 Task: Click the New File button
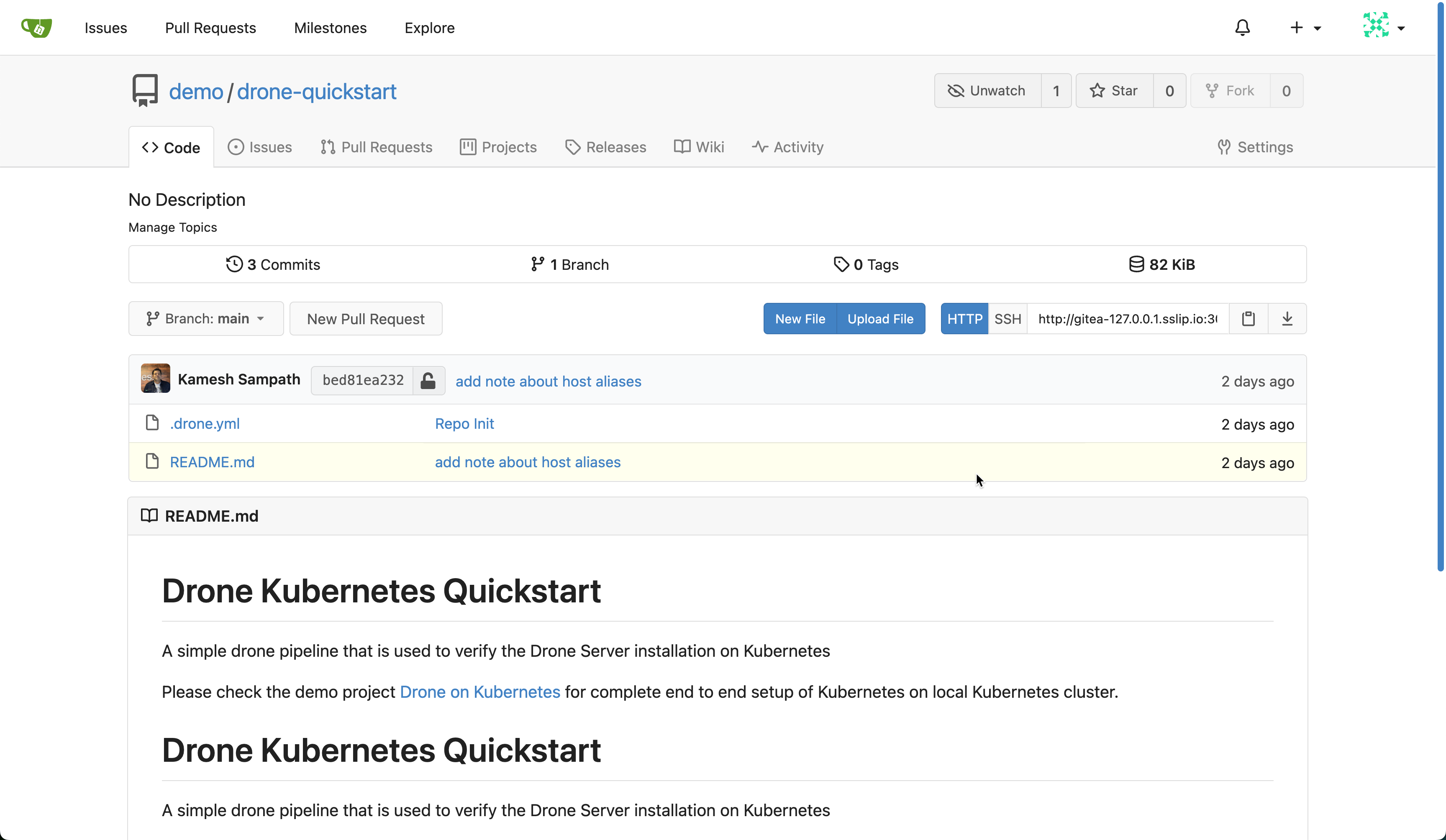pos(800,318)
